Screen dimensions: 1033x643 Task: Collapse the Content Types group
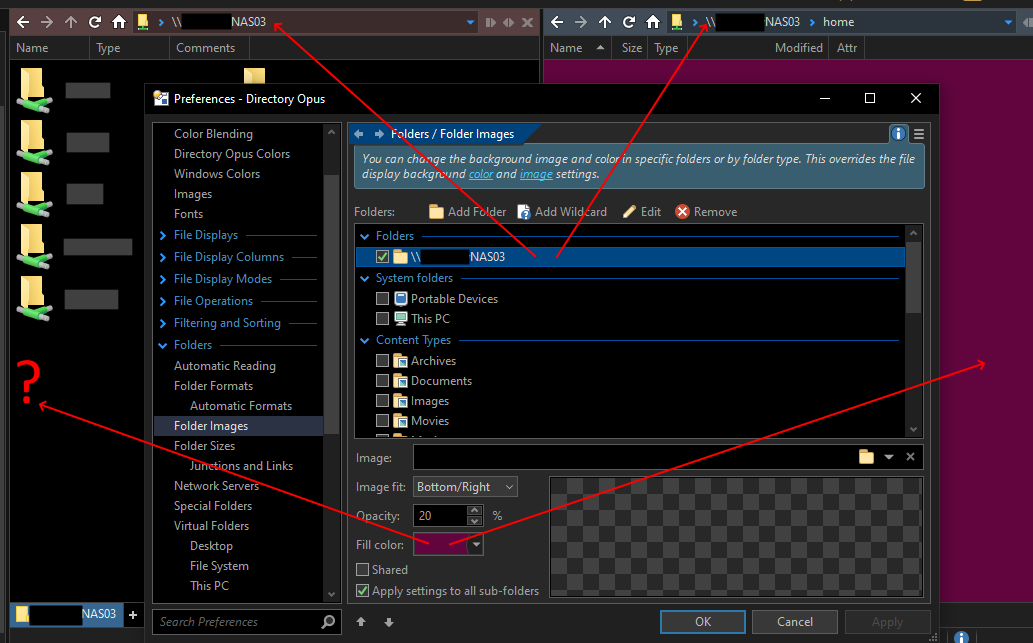coord(364,341)
